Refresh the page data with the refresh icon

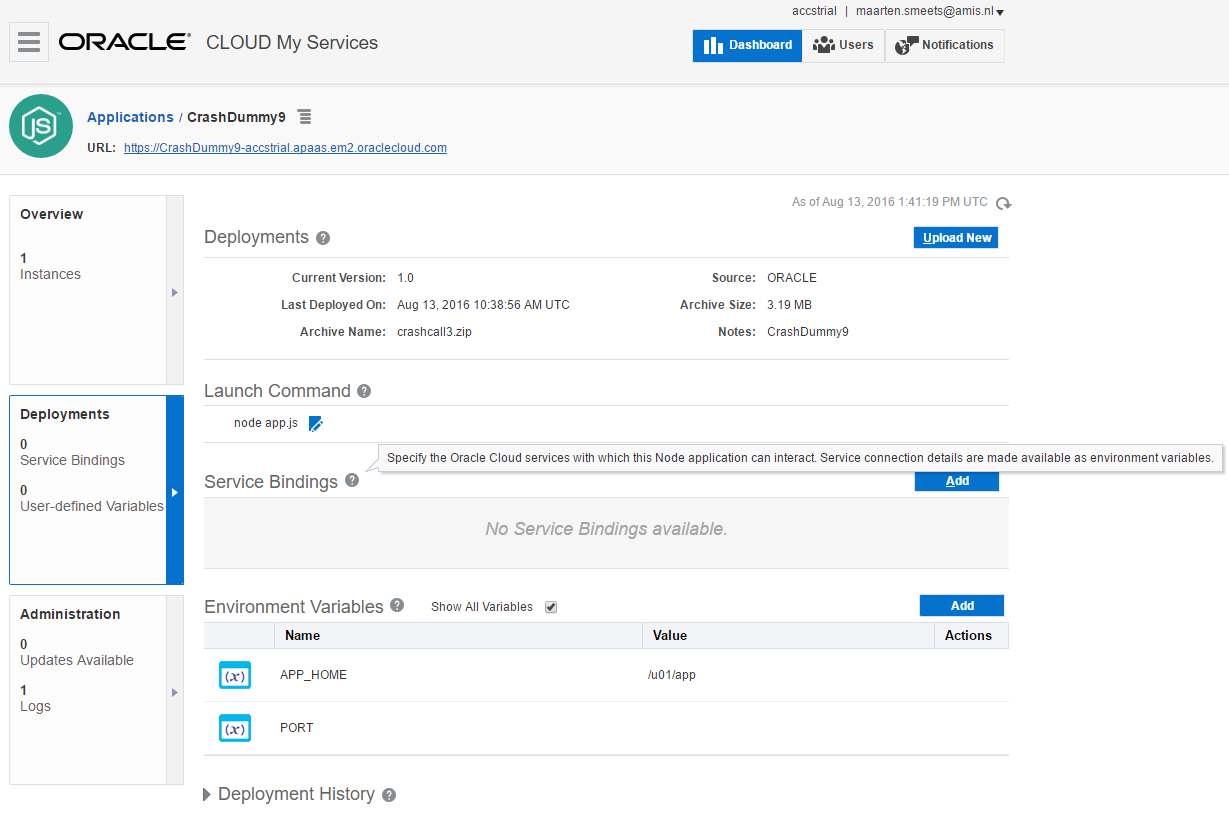[1003, 203]
